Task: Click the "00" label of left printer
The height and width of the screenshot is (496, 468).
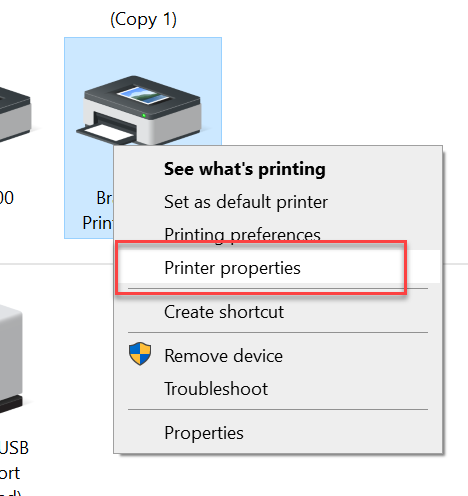Action: pos(7,198)
